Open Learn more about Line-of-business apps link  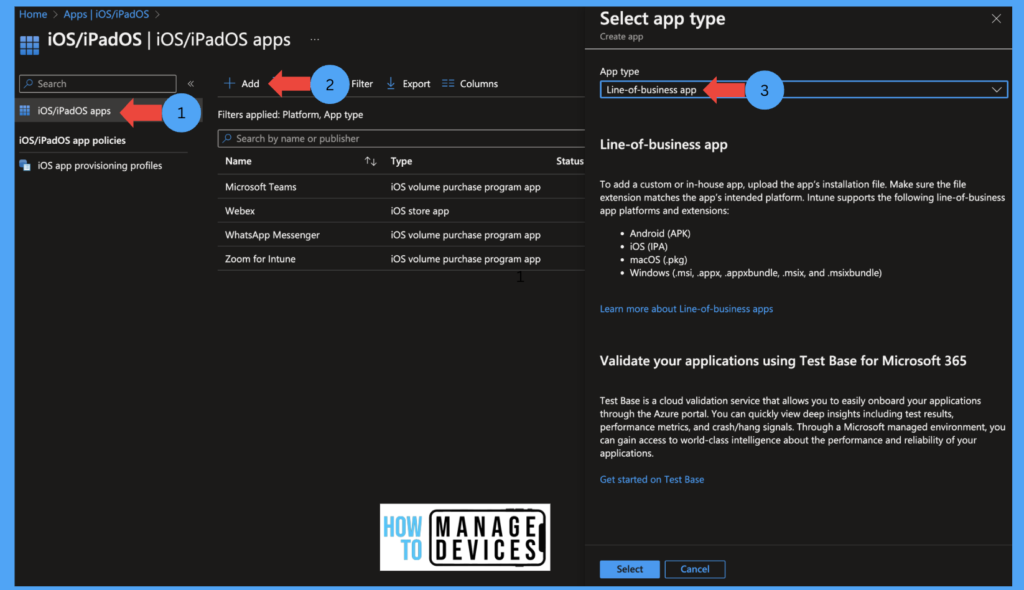coord(686,309)
